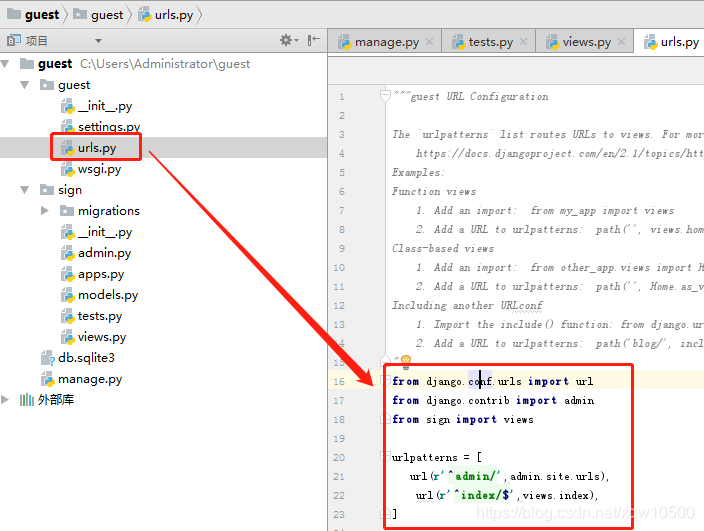Select the migrations folder icon
The width and height of the screenshot is (704, 531).
point(66,210)
